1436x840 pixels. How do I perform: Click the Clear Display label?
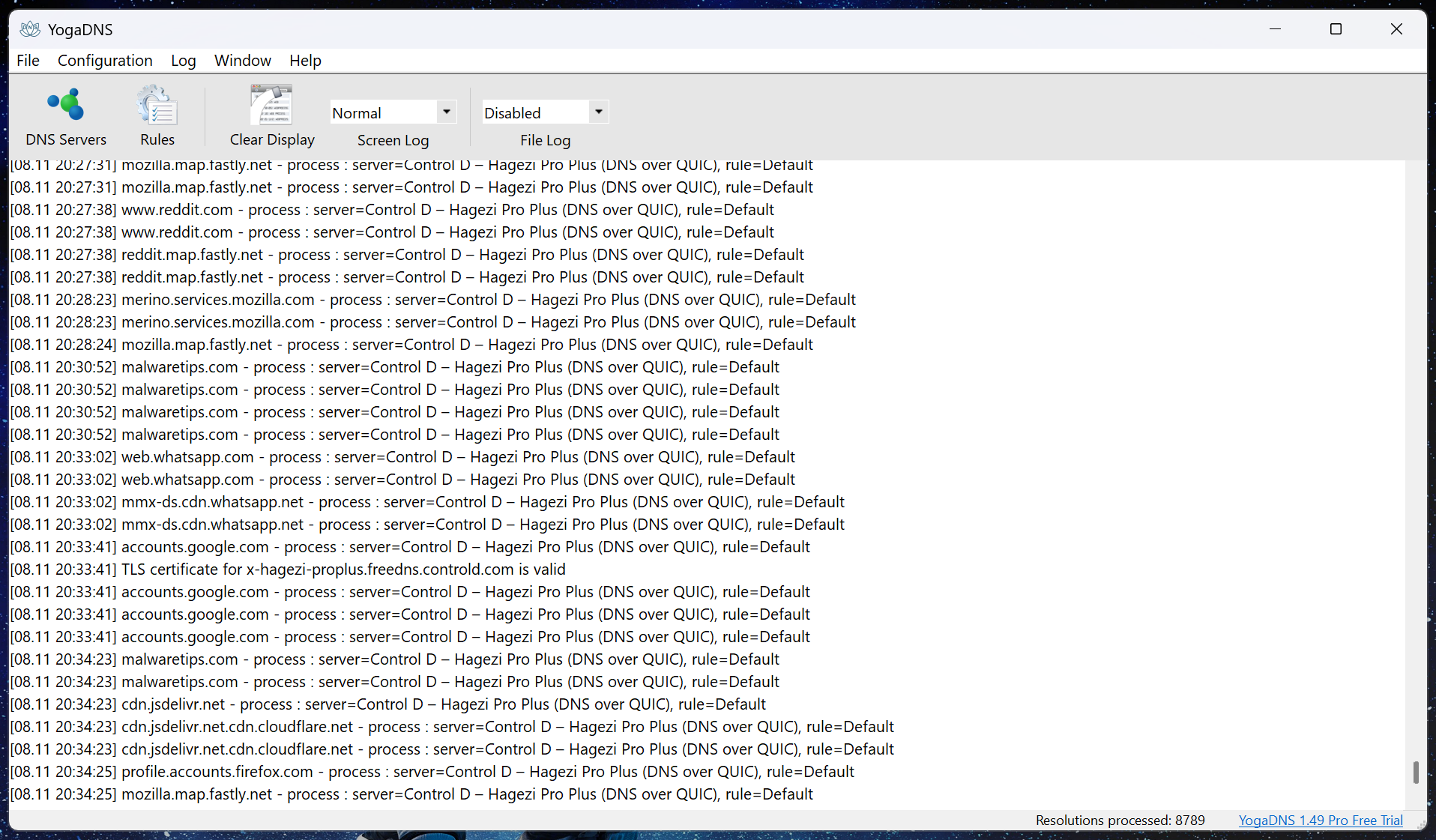[x=272, y=139]
